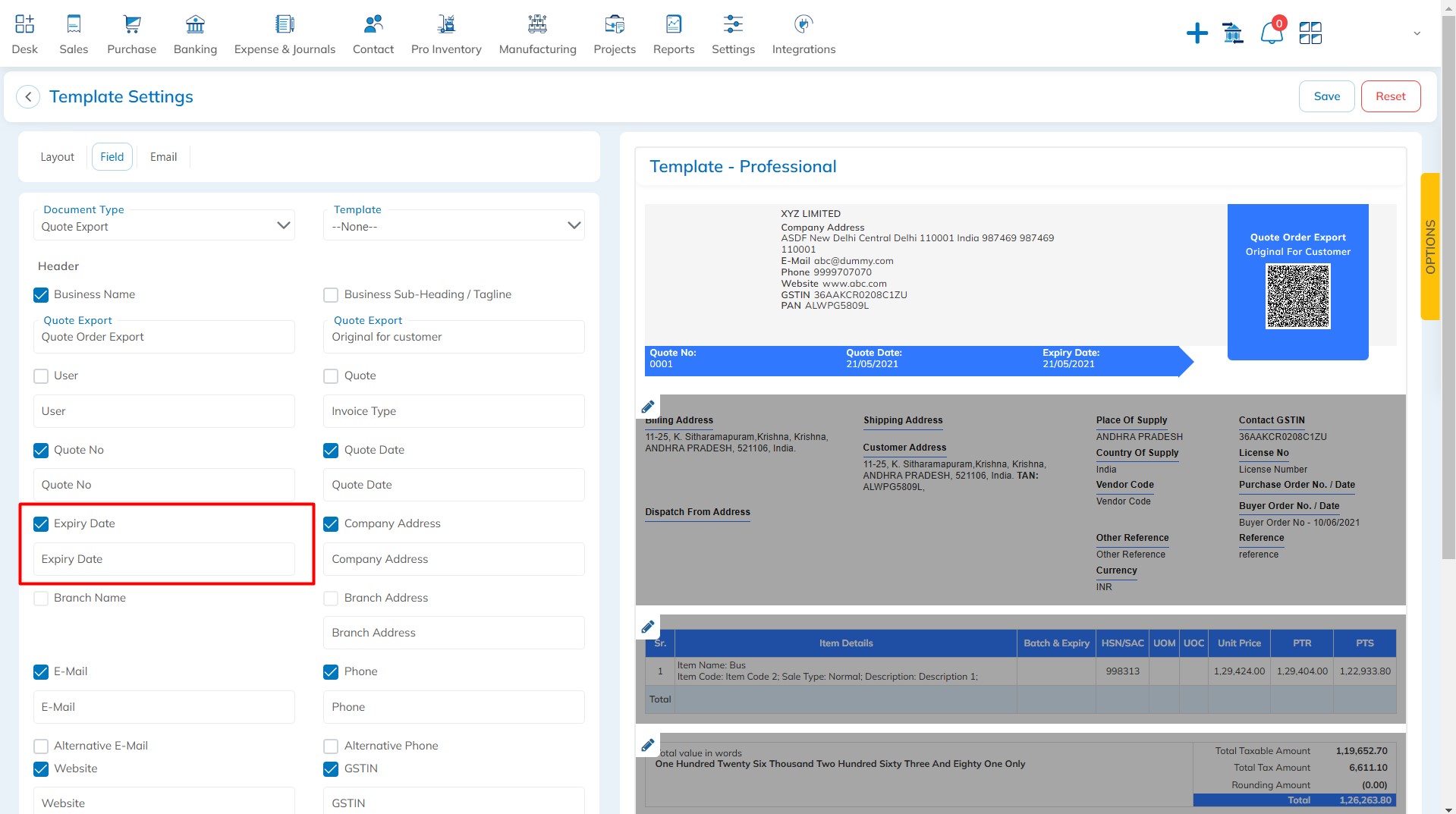Screen dimensions: 1456x814
Task: Enable the Alternative E-Mail checkbox
Action: (x=41, y=746)
